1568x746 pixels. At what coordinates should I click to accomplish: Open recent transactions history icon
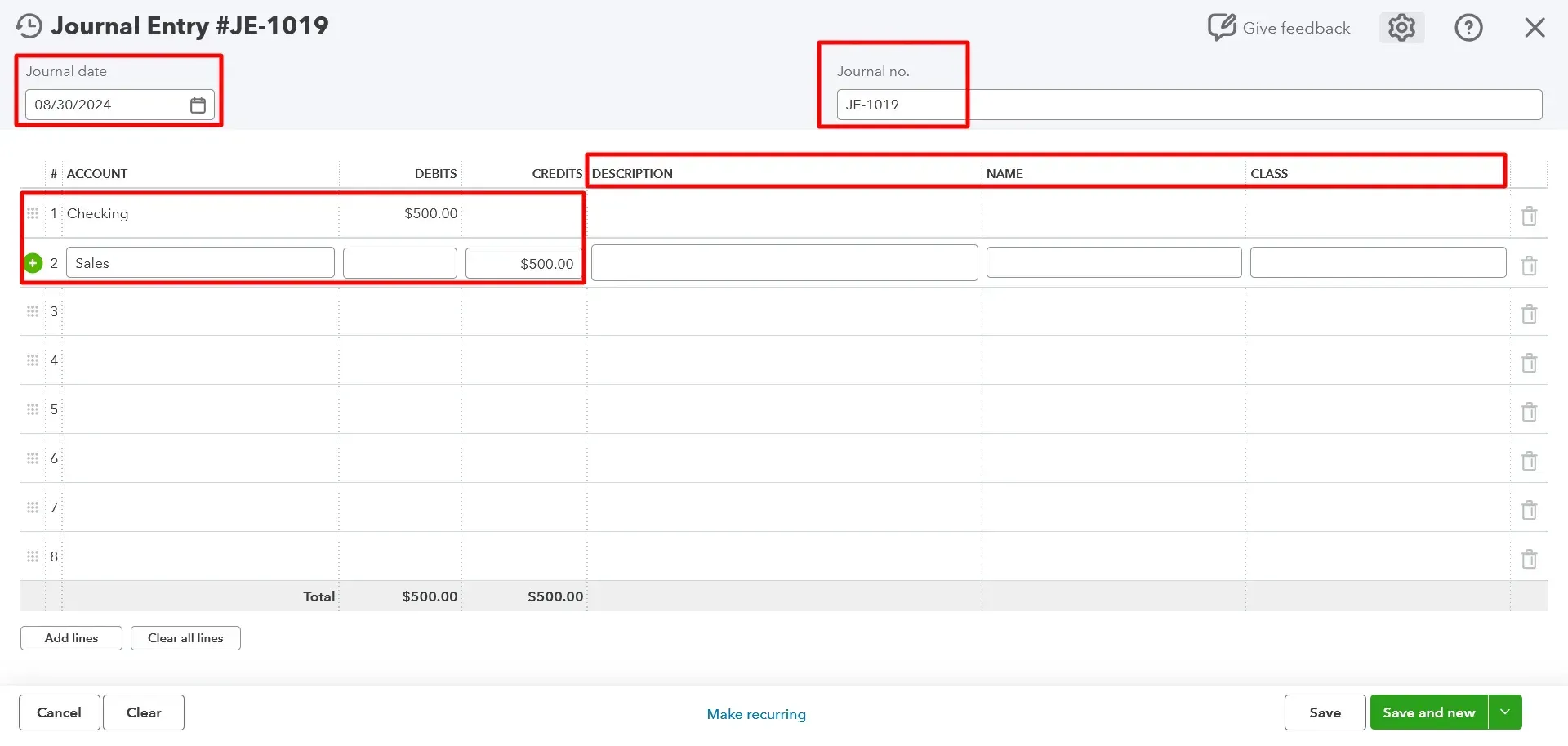[x=29, y=26]
